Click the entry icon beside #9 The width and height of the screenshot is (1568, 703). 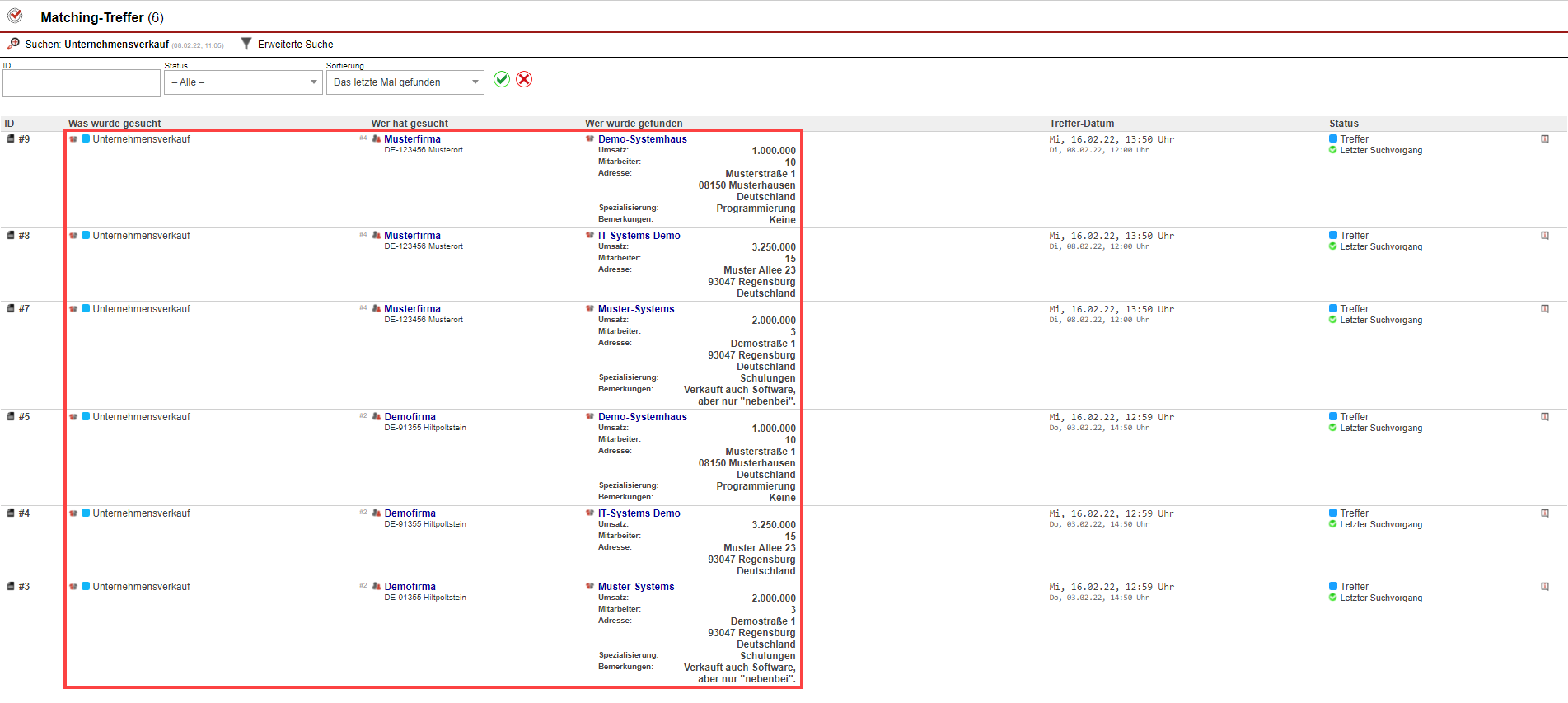(11, 139)
